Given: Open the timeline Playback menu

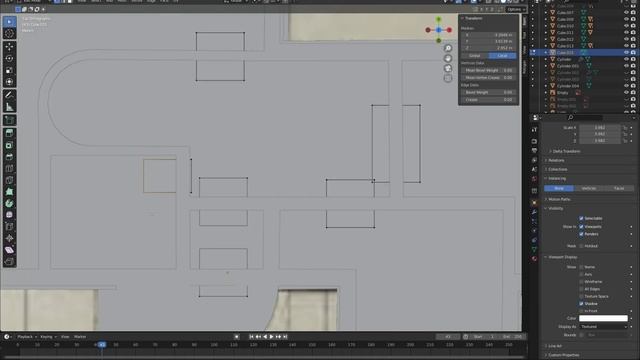Looking at the screenshot, I should click(27, 337).
